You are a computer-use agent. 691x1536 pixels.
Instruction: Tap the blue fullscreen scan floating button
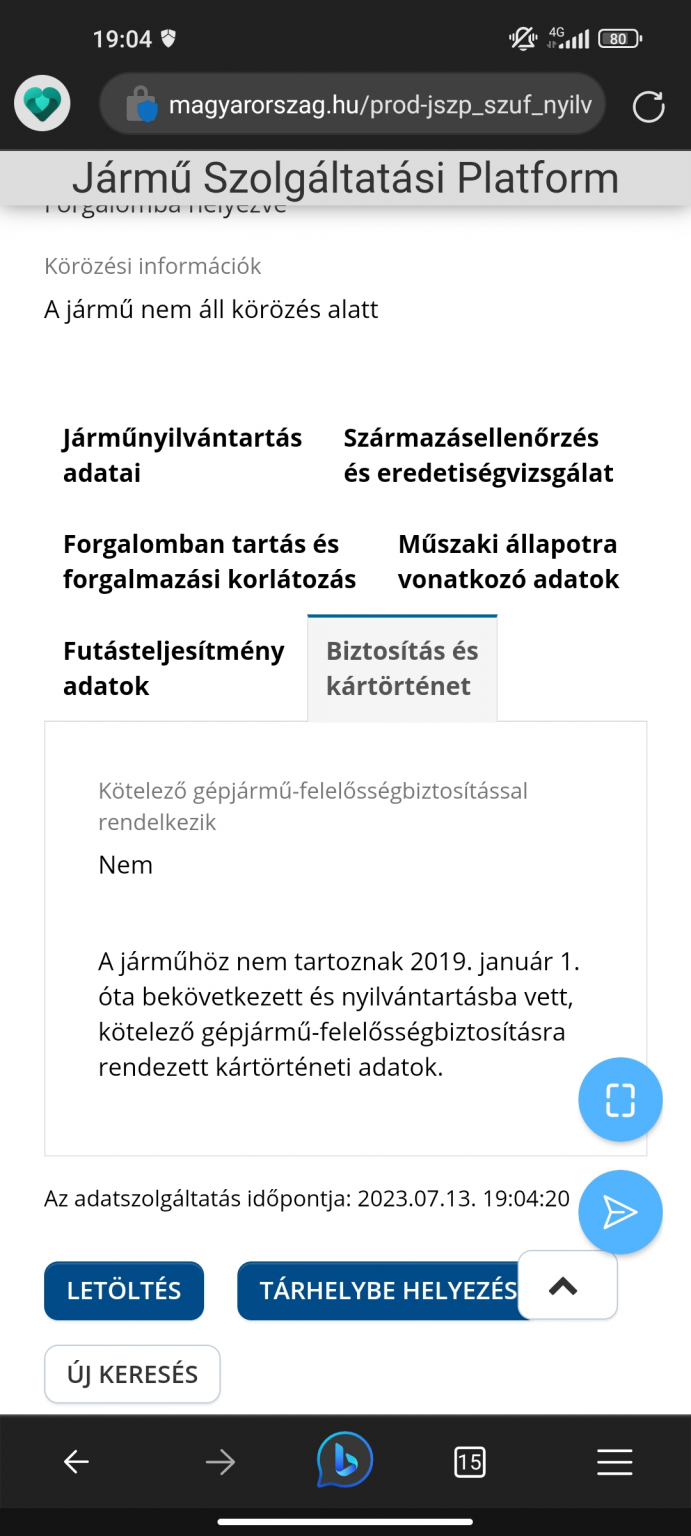click(x=620, y=1099)
